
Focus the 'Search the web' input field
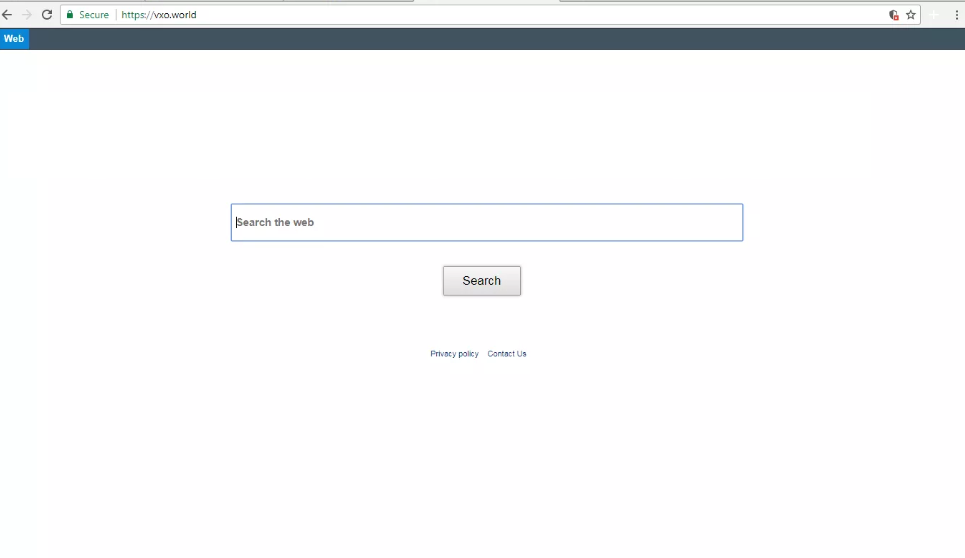coord(487,222)
